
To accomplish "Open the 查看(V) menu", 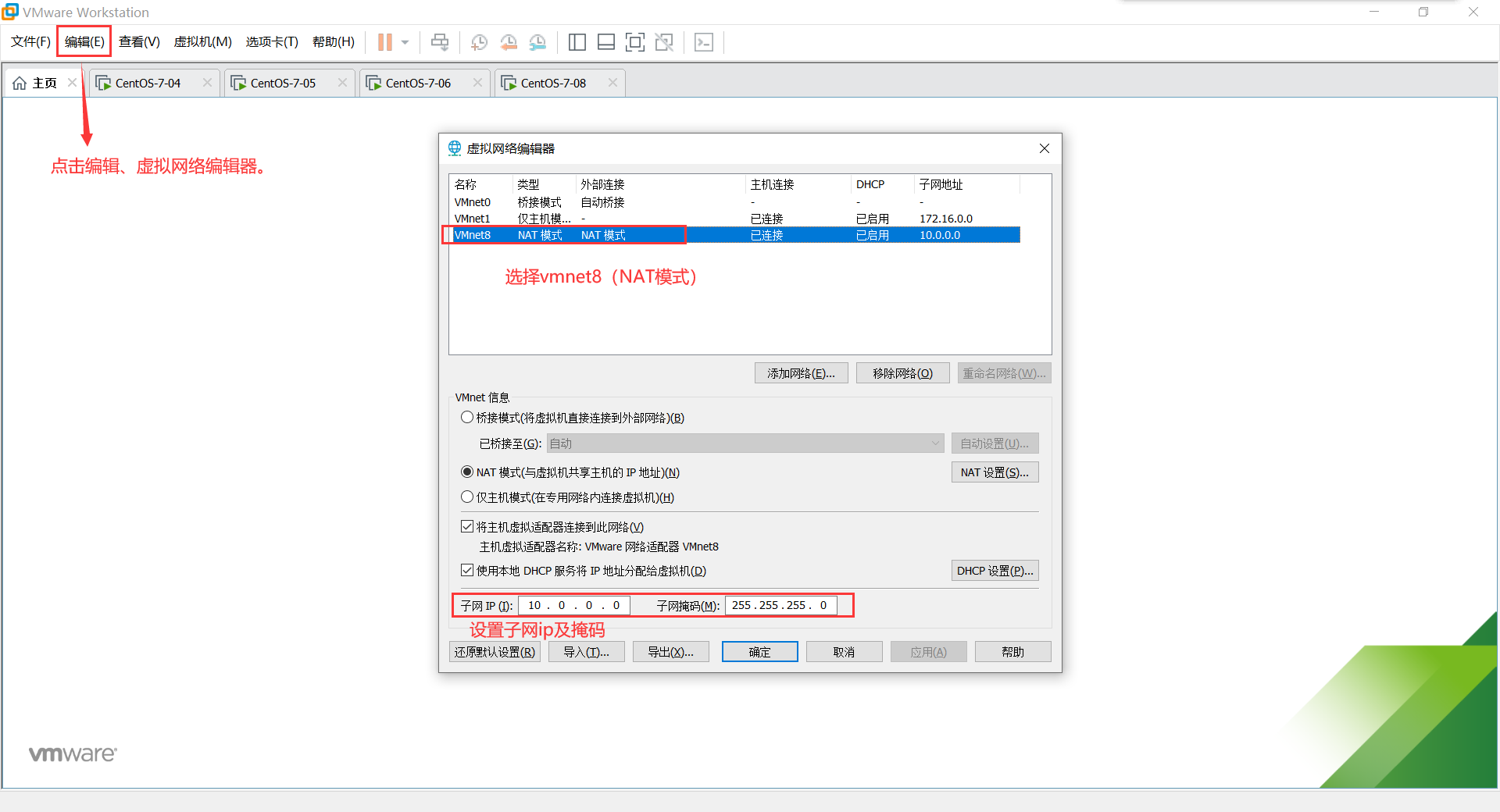I will point(139,41).
